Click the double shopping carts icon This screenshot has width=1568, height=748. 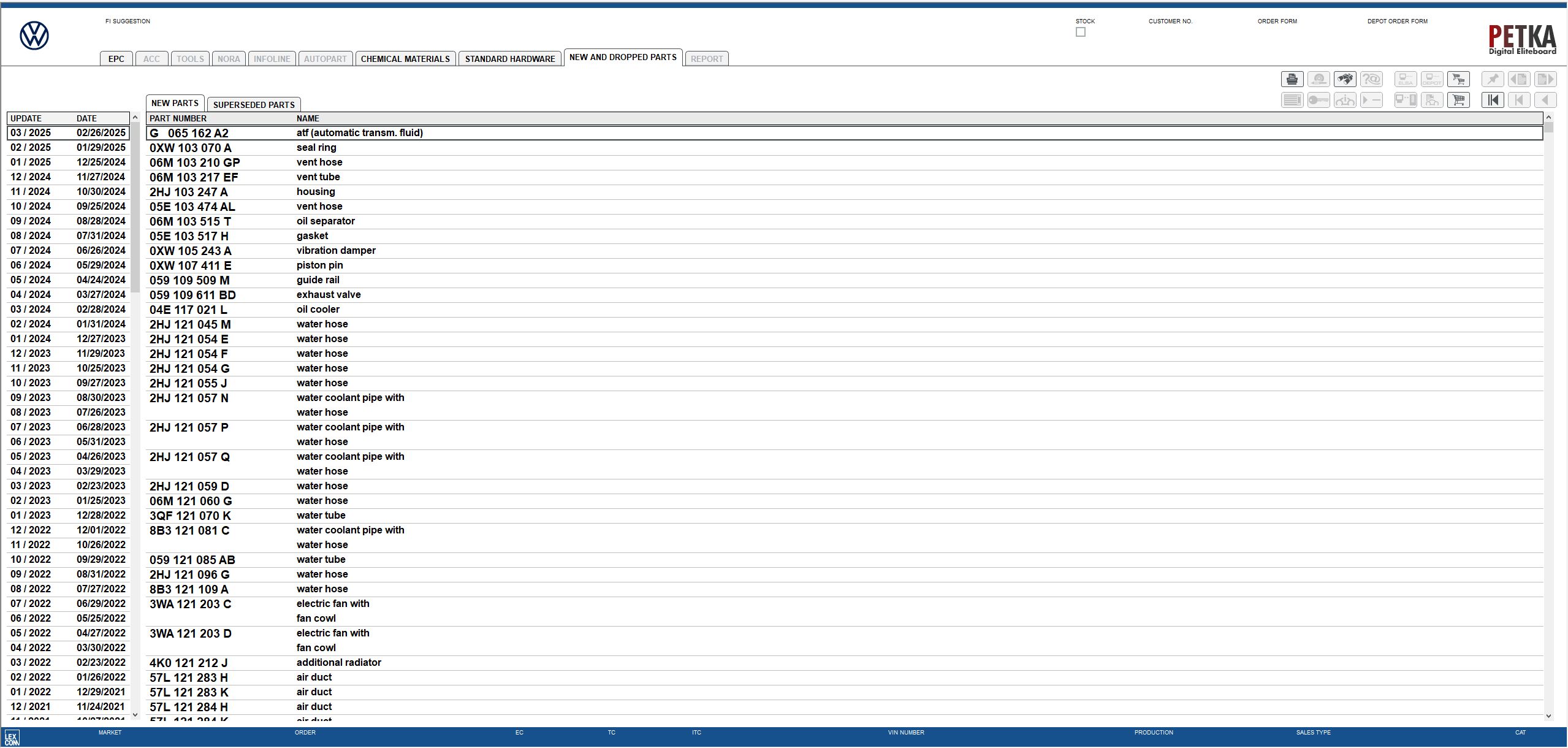pos(1458,79)
